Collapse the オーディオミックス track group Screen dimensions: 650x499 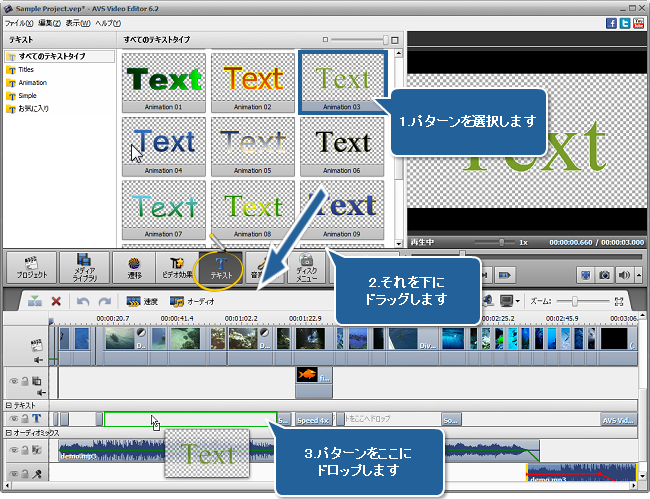tap(9, 433)
